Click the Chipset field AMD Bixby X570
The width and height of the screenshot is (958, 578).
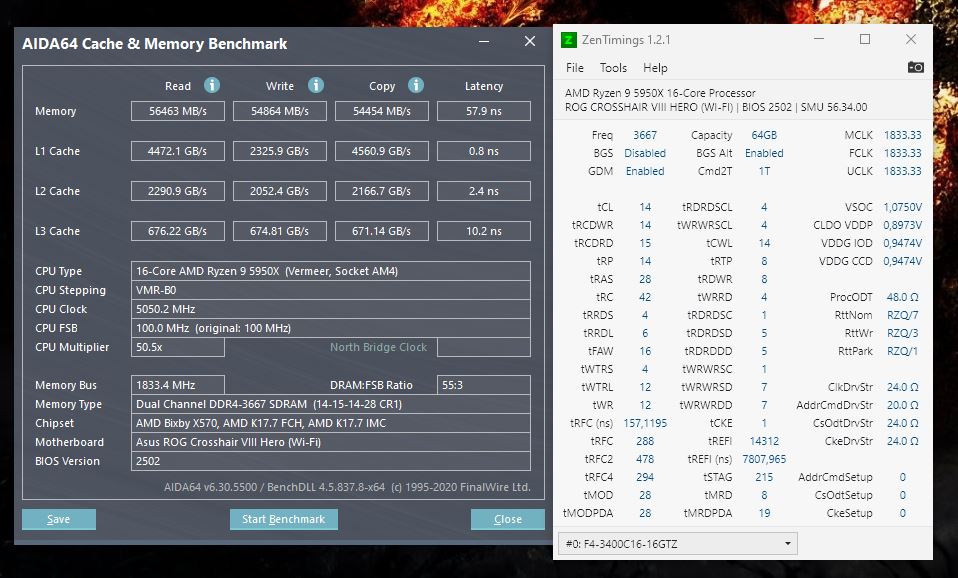[x=331, y=423]
